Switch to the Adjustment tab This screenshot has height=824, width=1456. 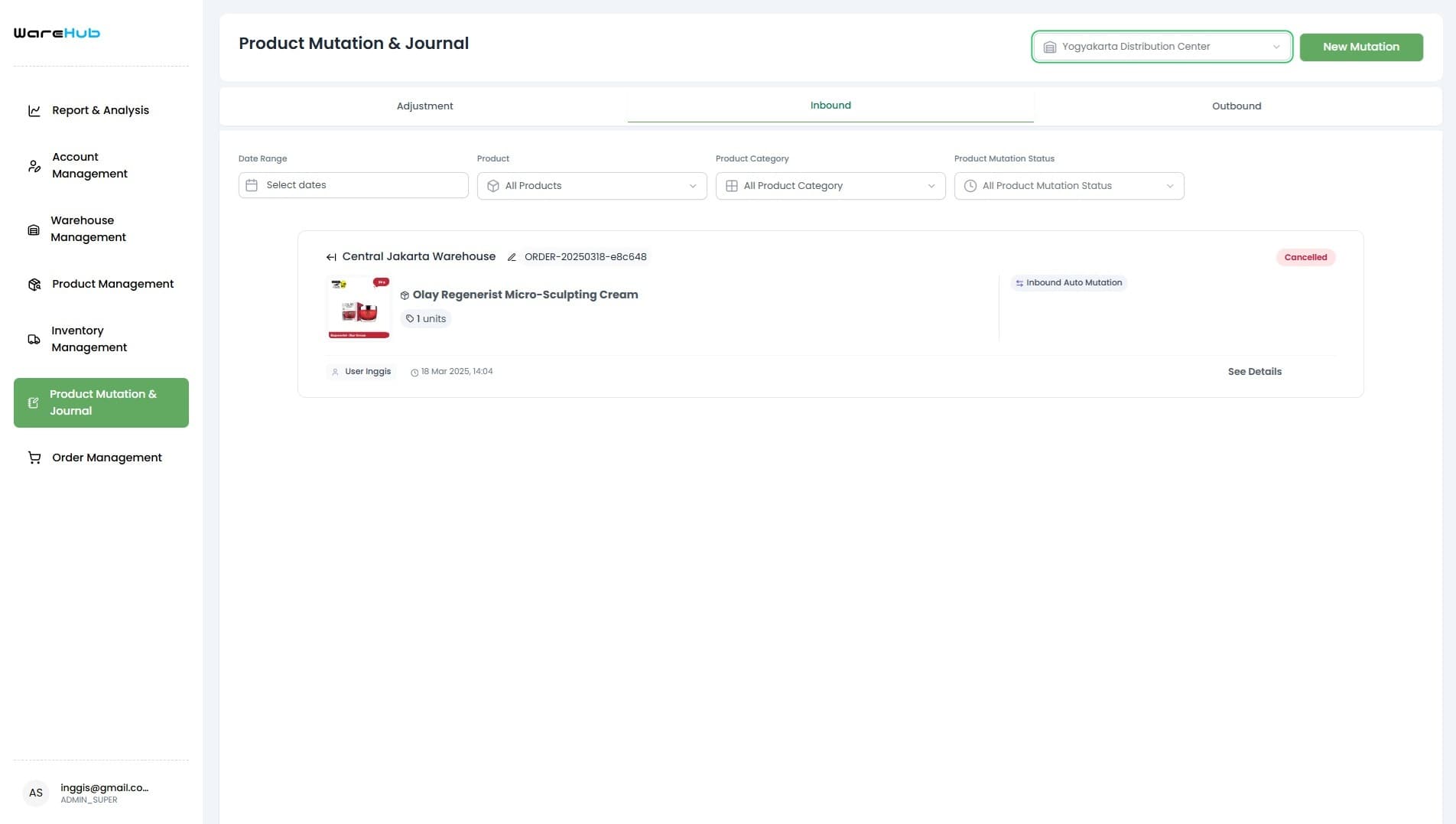pyautogui.click(x=425, y=106)
